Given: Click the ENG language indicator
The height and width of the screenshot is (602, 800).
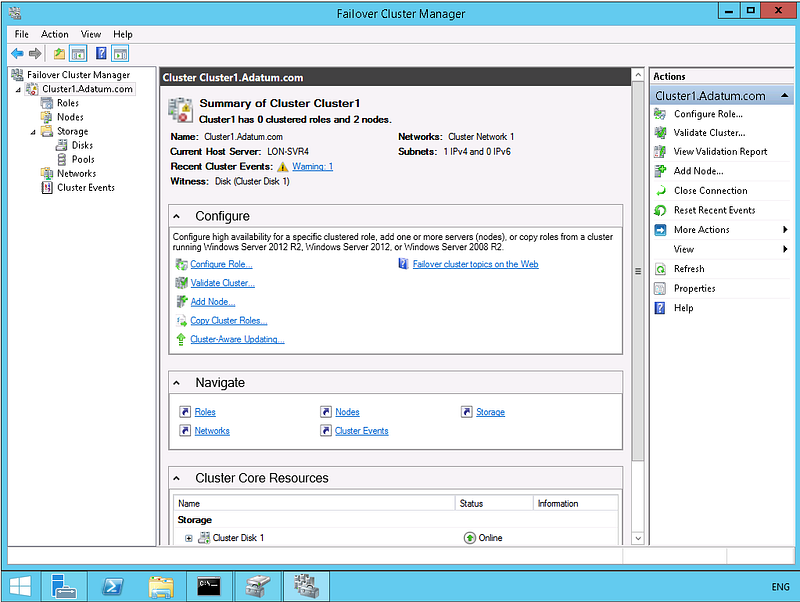Looking at the screenshot, I should [x=780, y=587].
